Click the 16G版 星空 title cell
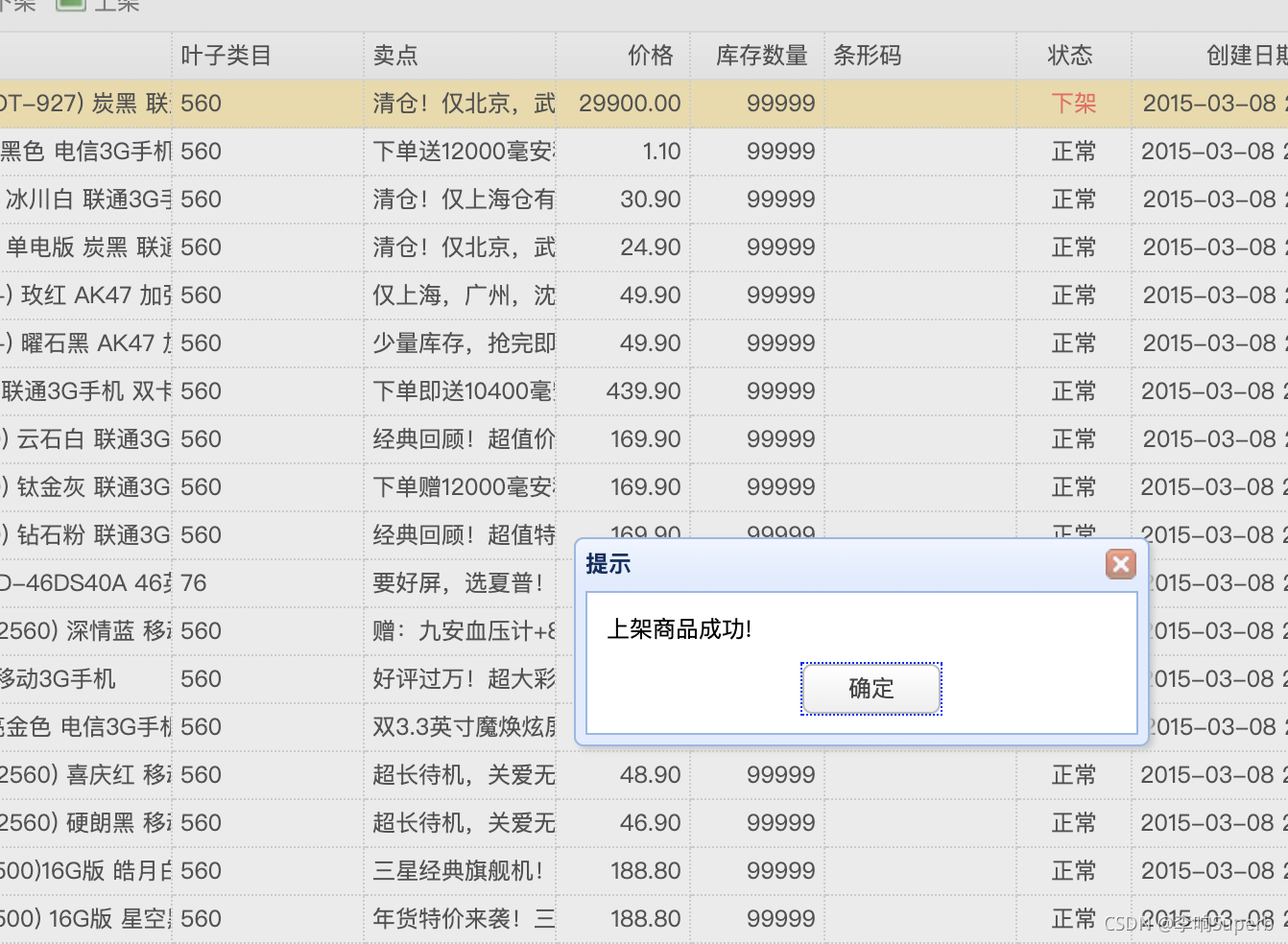This screenshot has width=1288, height=944. click(85, 919)
